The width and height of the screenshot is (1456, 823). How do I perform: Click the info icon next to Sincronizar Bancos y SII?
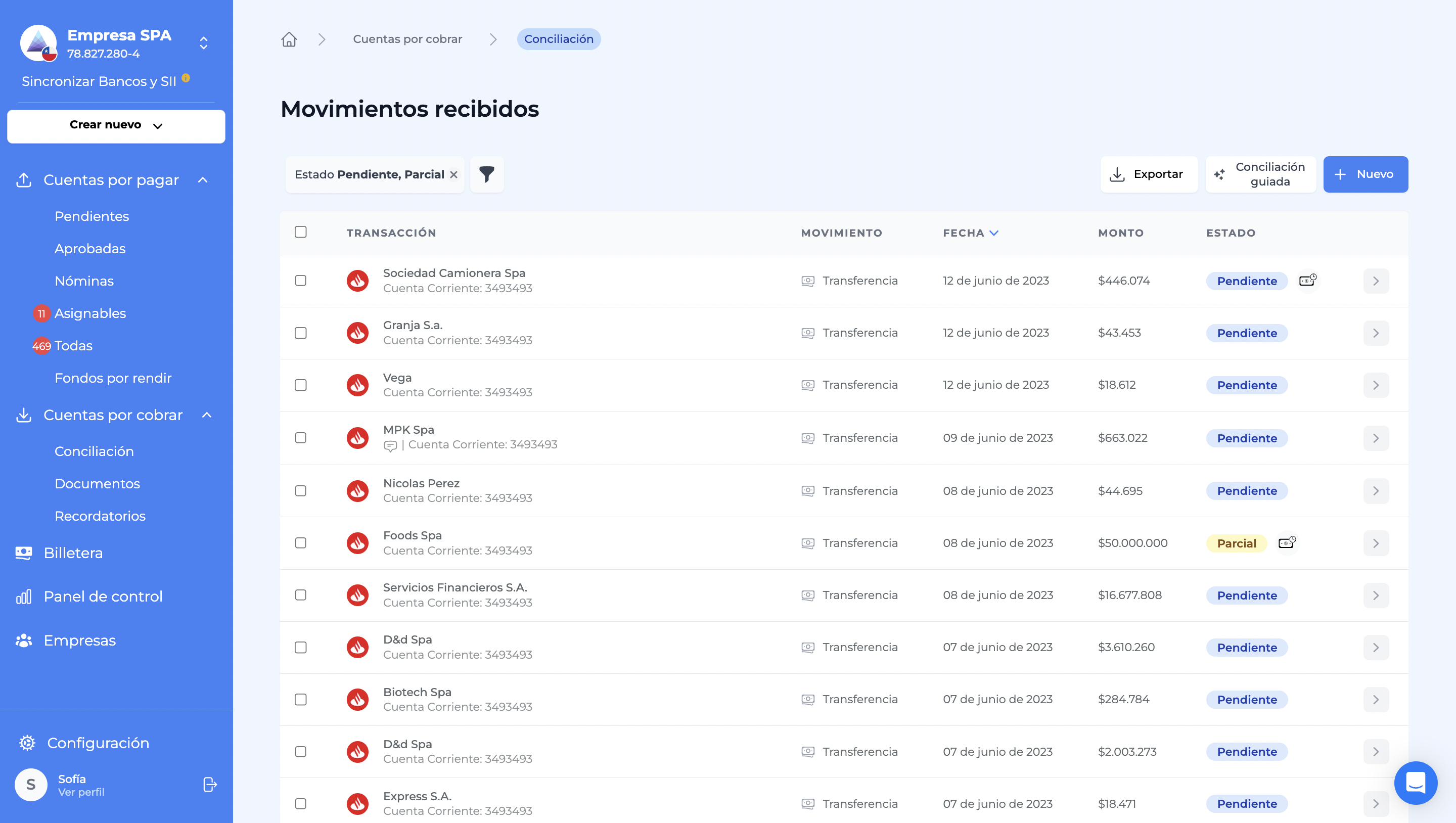pos(187,78)
